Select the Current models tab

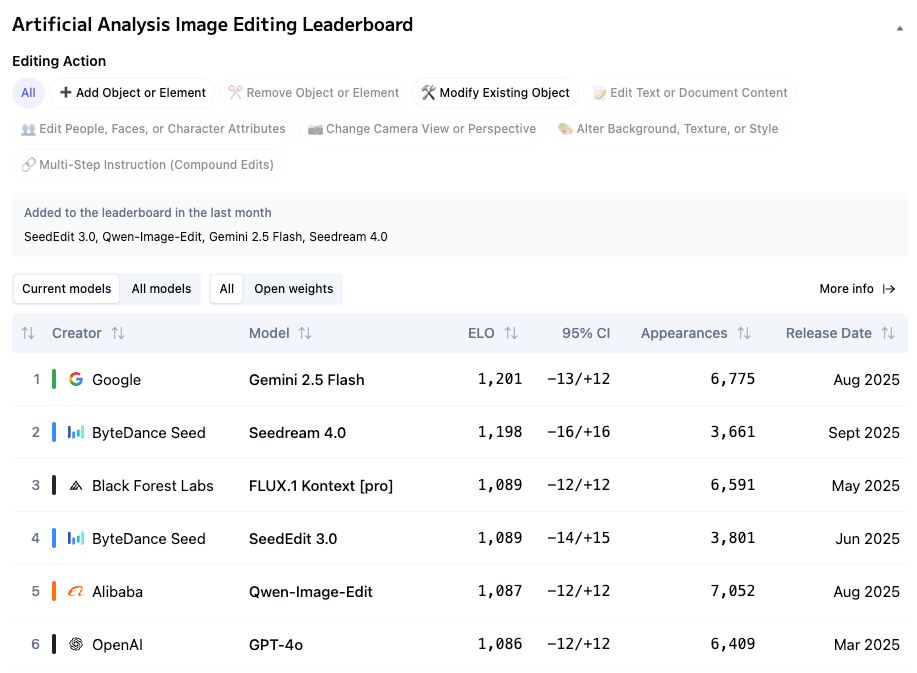pos(67,289)
